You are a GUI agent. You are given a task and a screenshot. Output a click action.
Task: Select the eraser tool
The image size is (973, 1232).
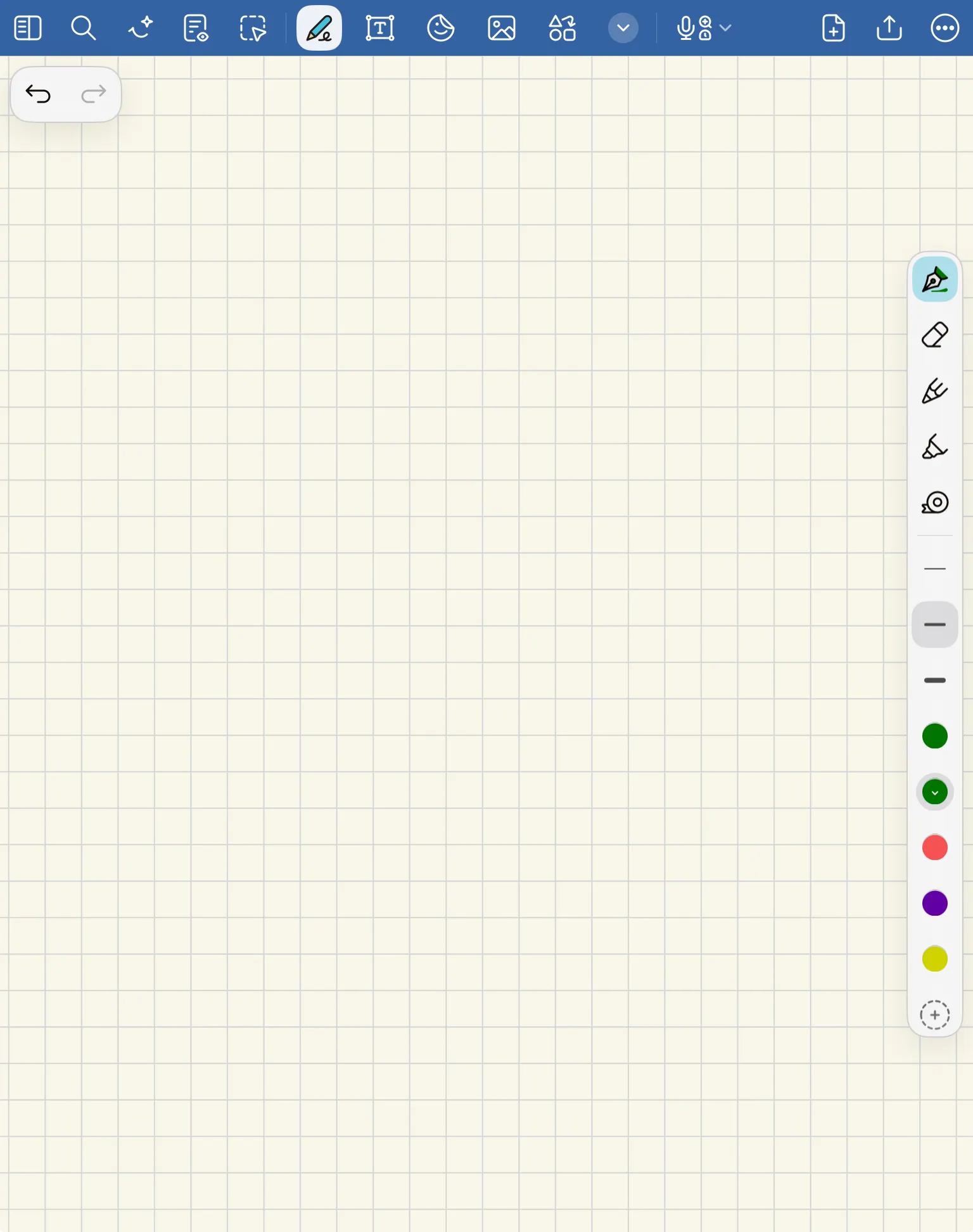pyautogui.click(x=934, y=335)
